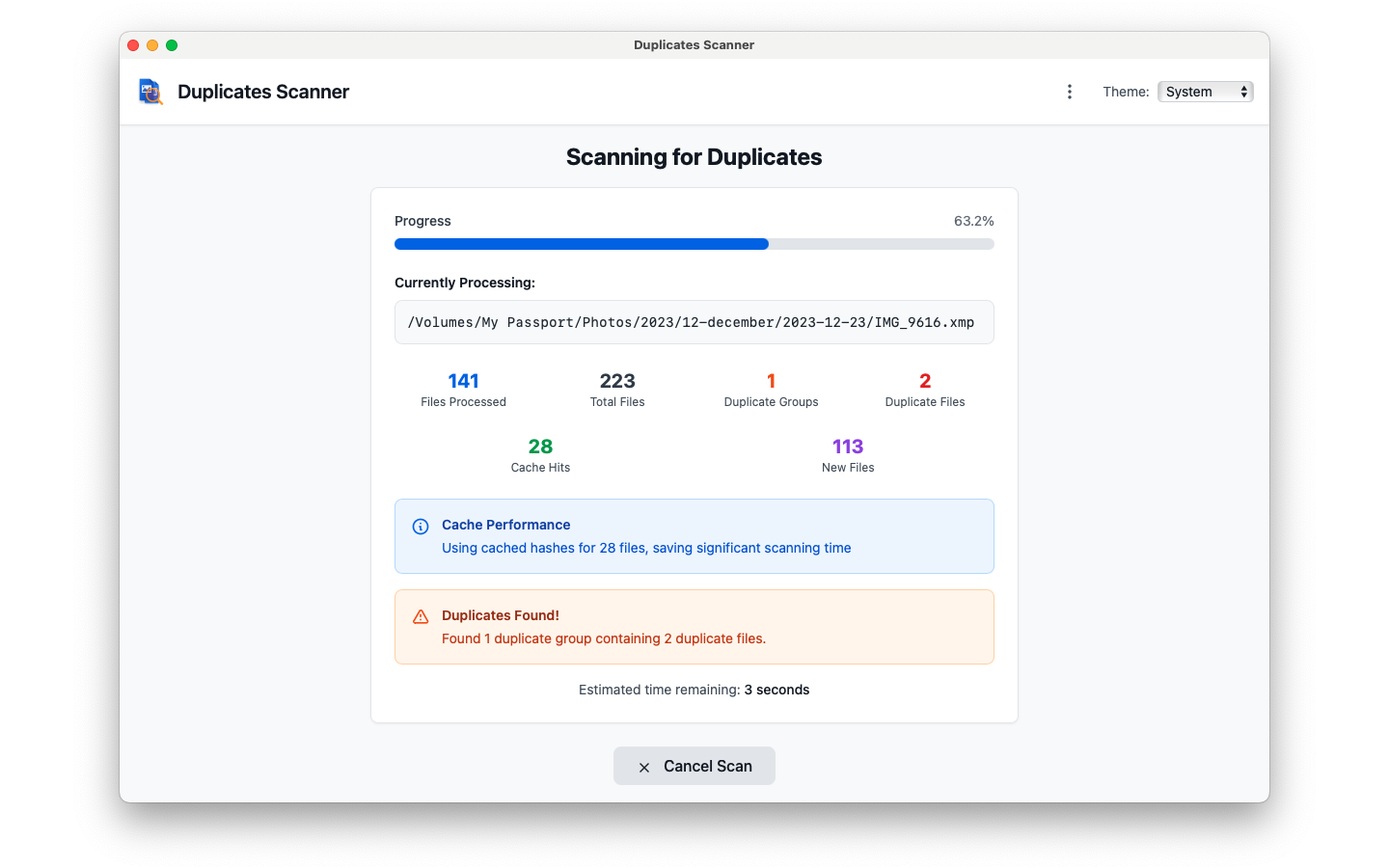Click the Duplicates Scanner header title text
This screenshot has width=1389, height=868.
pyautogui.click(x=263, y=92)
